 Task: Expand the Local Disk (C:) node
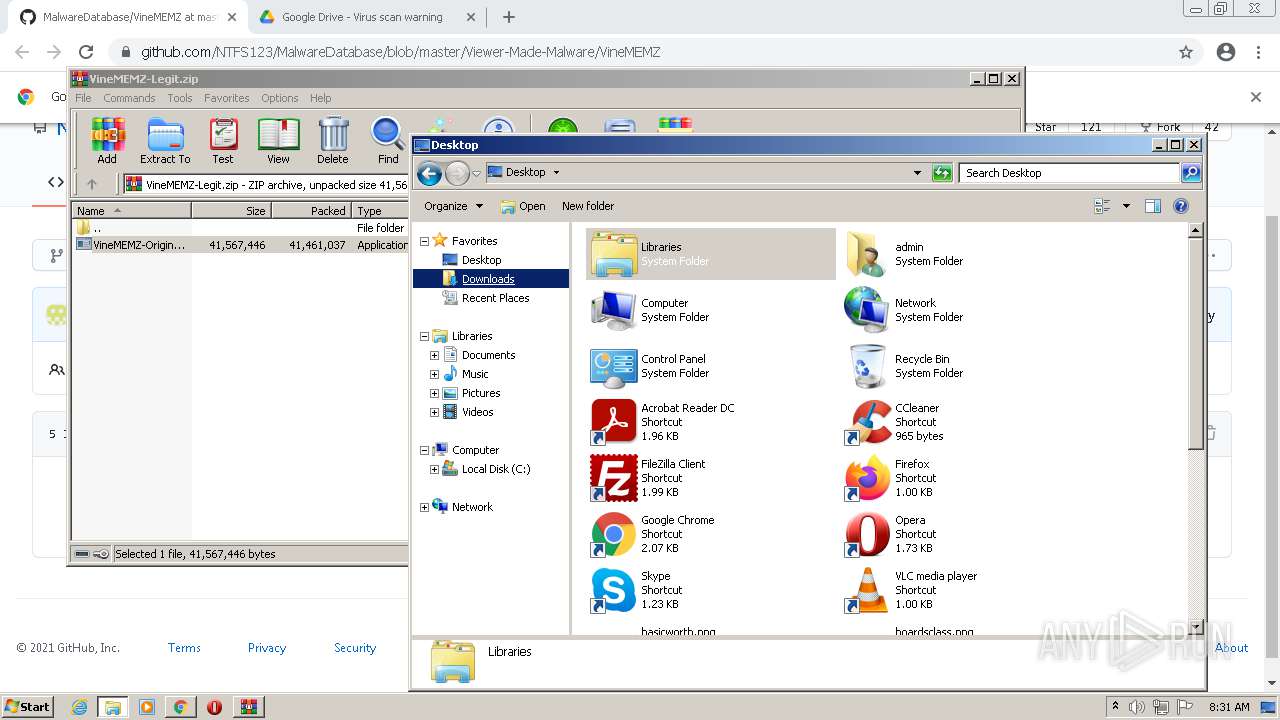pos(434,469)
